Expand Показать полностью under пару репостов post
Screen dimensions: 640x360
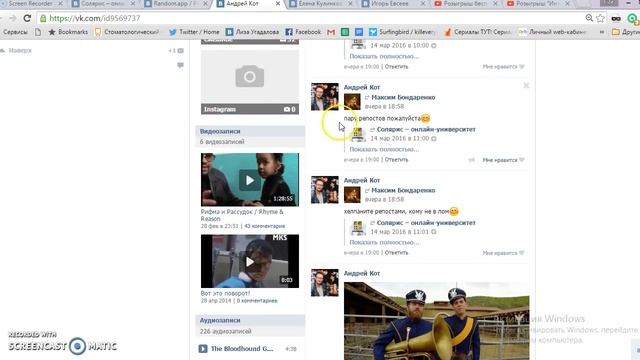384,149
